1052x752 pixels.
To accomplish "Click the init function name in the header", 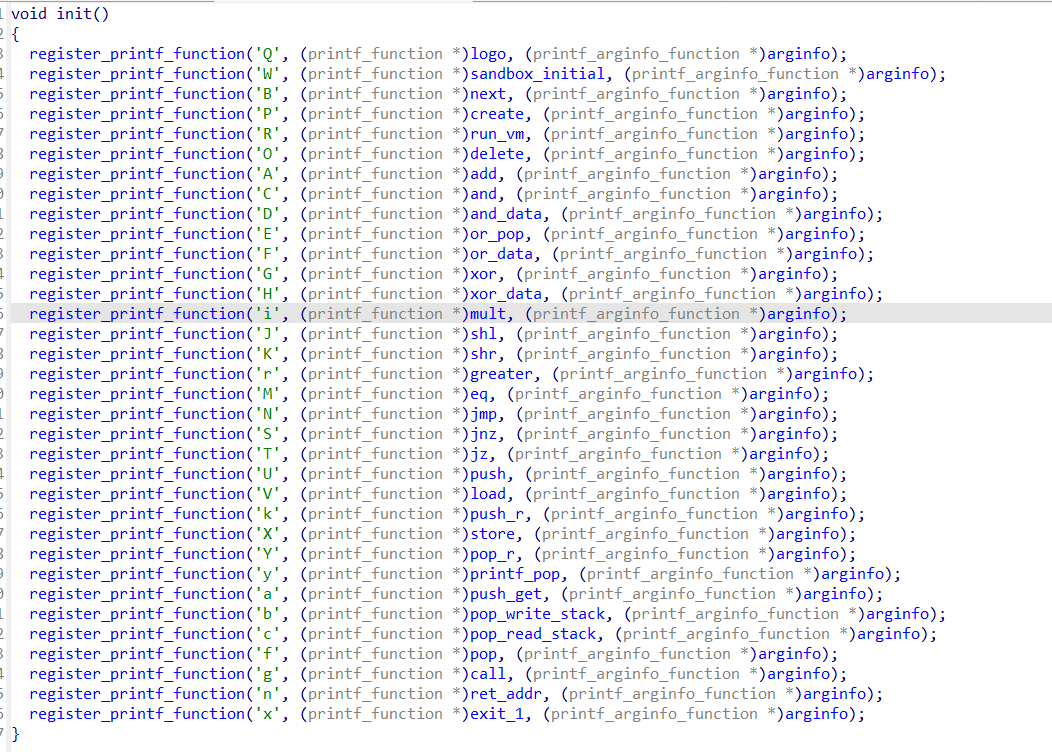I will pos(76,14).
